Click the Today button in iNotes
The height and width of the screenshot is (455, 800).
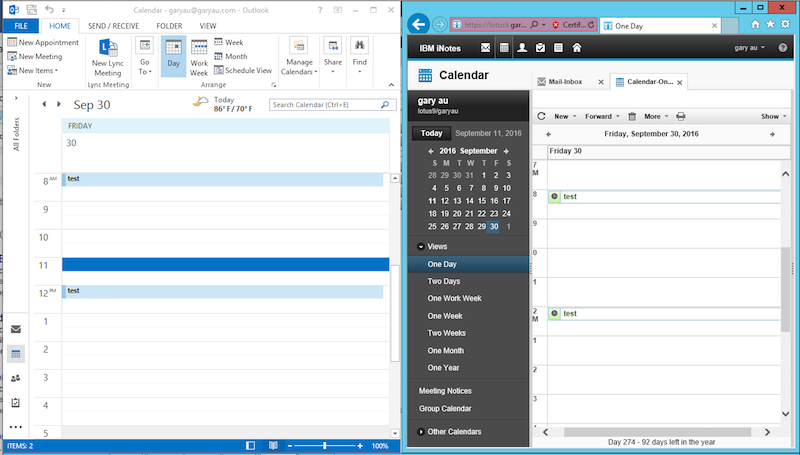click(432, 133)
